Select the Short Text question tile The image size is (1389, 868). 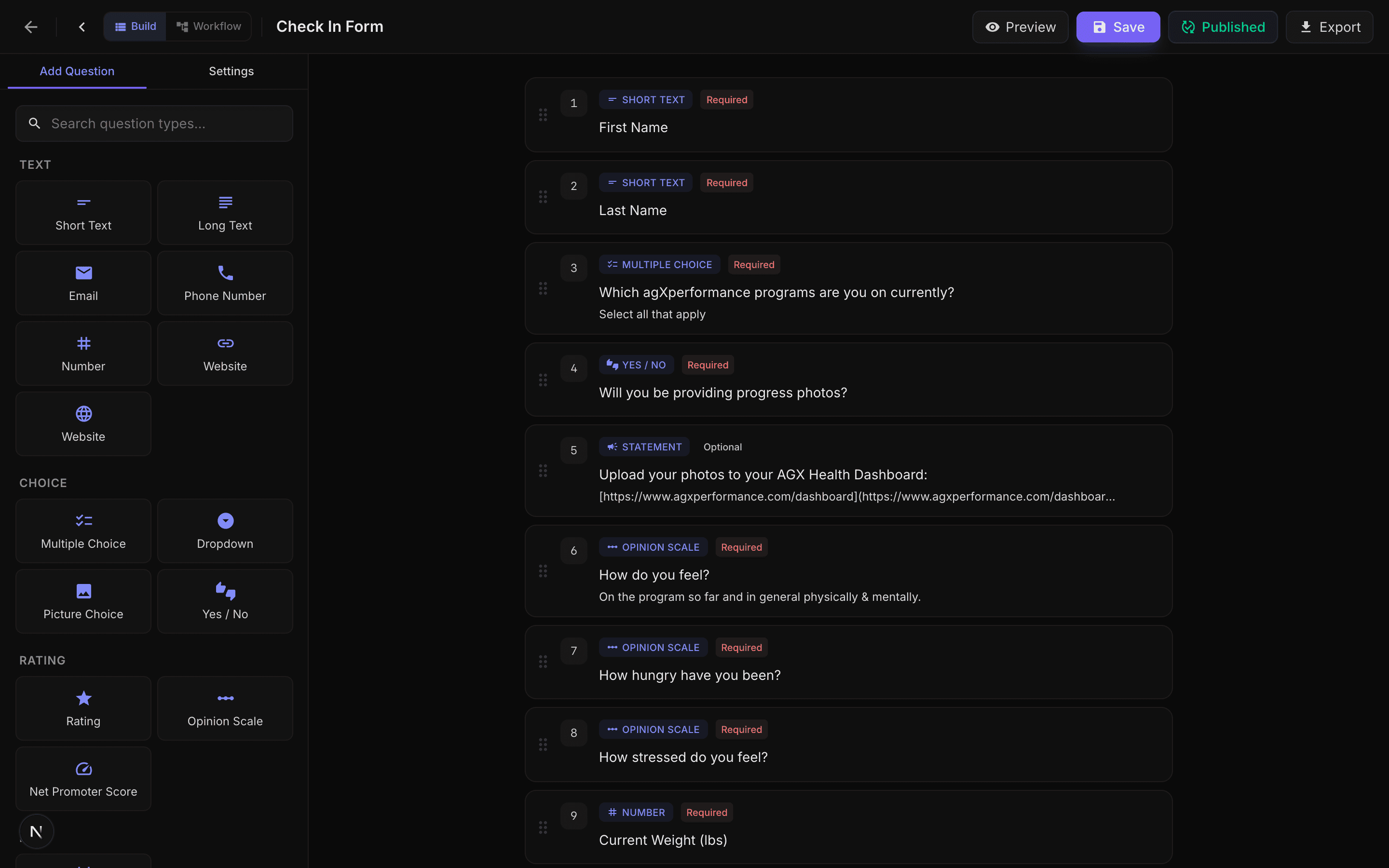[x=83, y=212]
